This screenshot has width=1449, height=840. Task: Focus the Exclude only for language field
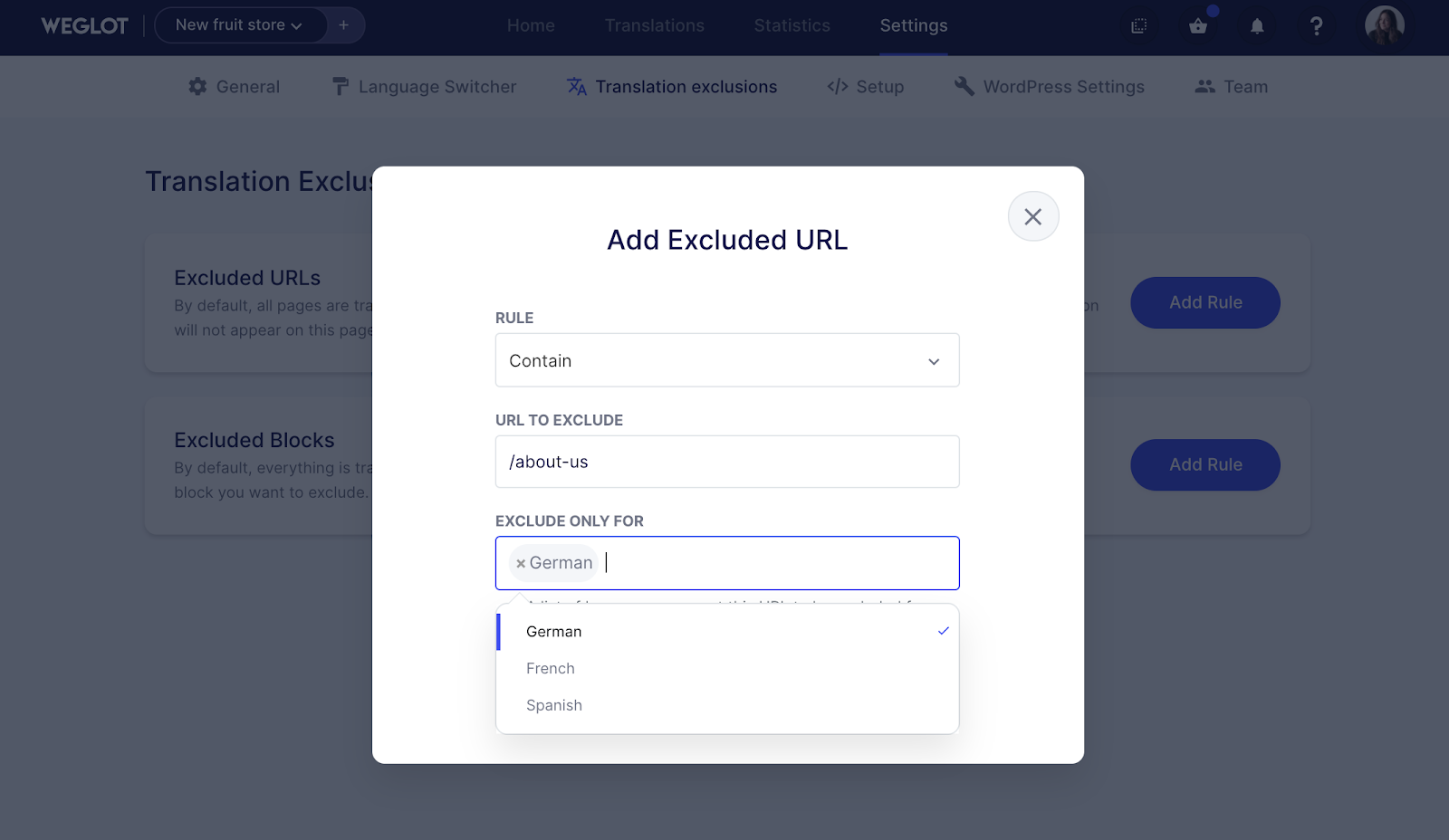point(727,563)
